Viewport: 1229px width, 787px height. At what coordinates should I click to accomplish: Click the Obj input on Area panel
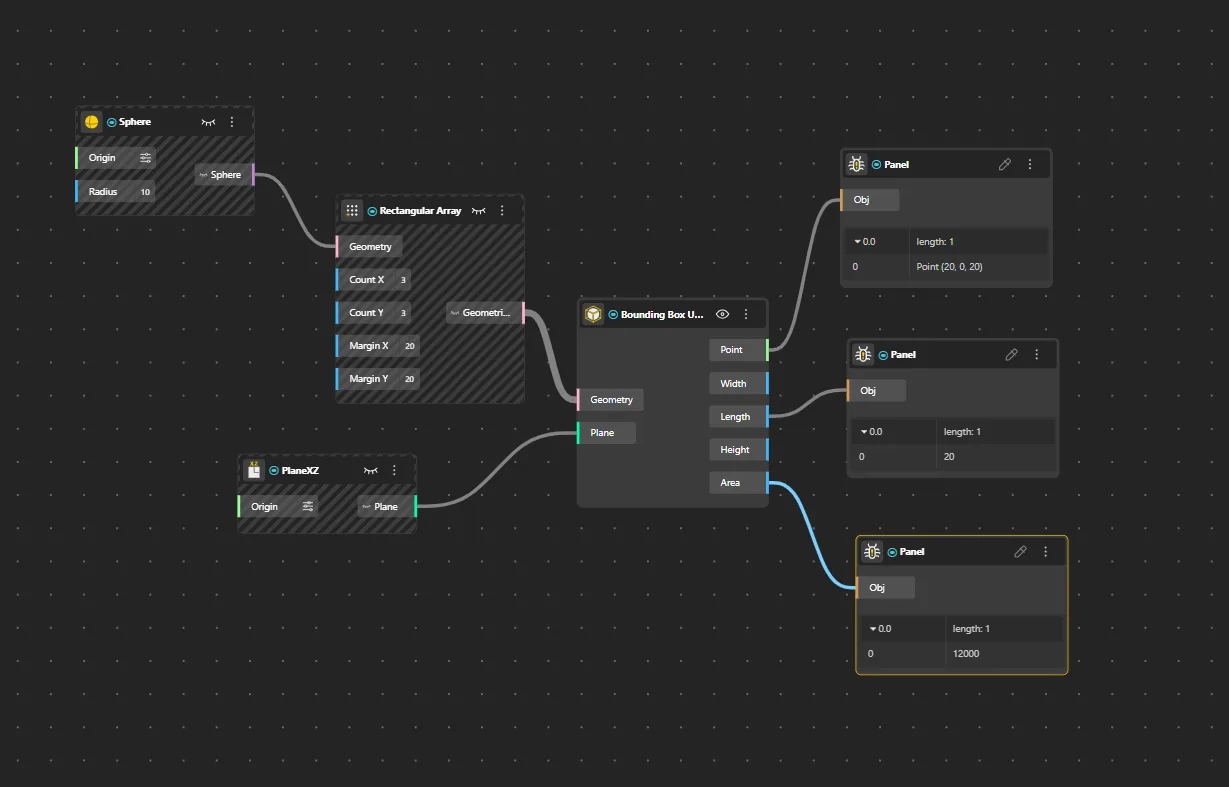point(886,588)
